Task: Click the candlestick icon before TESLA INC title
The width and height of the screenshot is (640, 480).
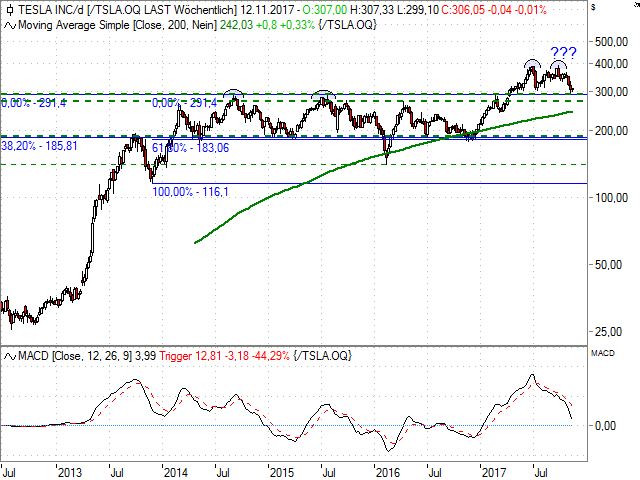Action: pos(9,9)
